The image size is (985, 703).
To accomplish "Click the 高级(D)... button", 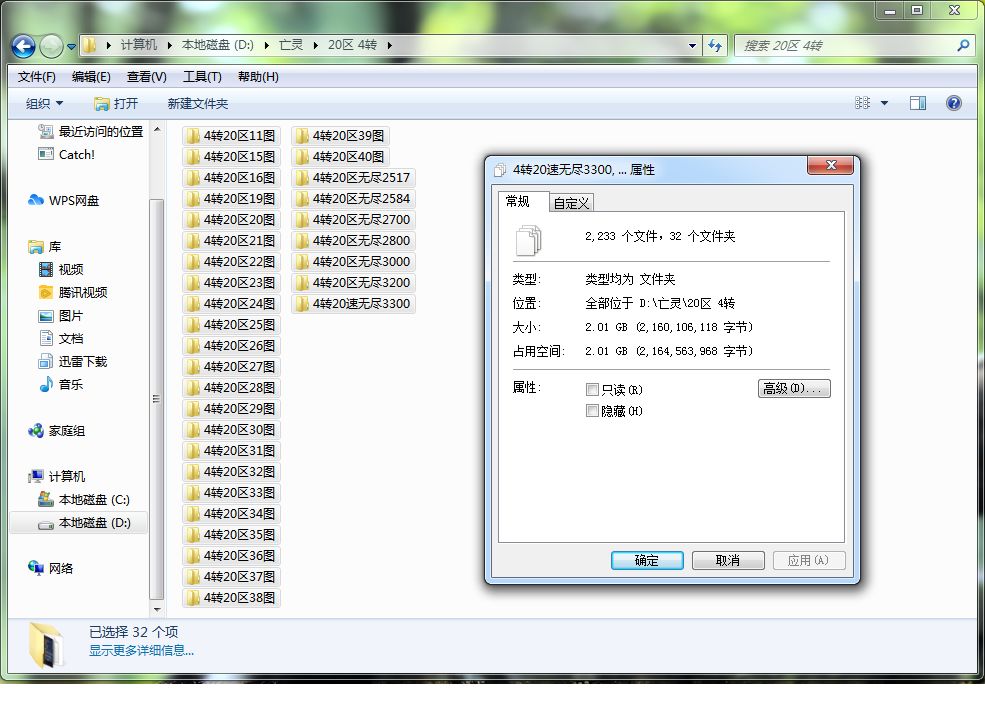I will [x=794, y=388].
